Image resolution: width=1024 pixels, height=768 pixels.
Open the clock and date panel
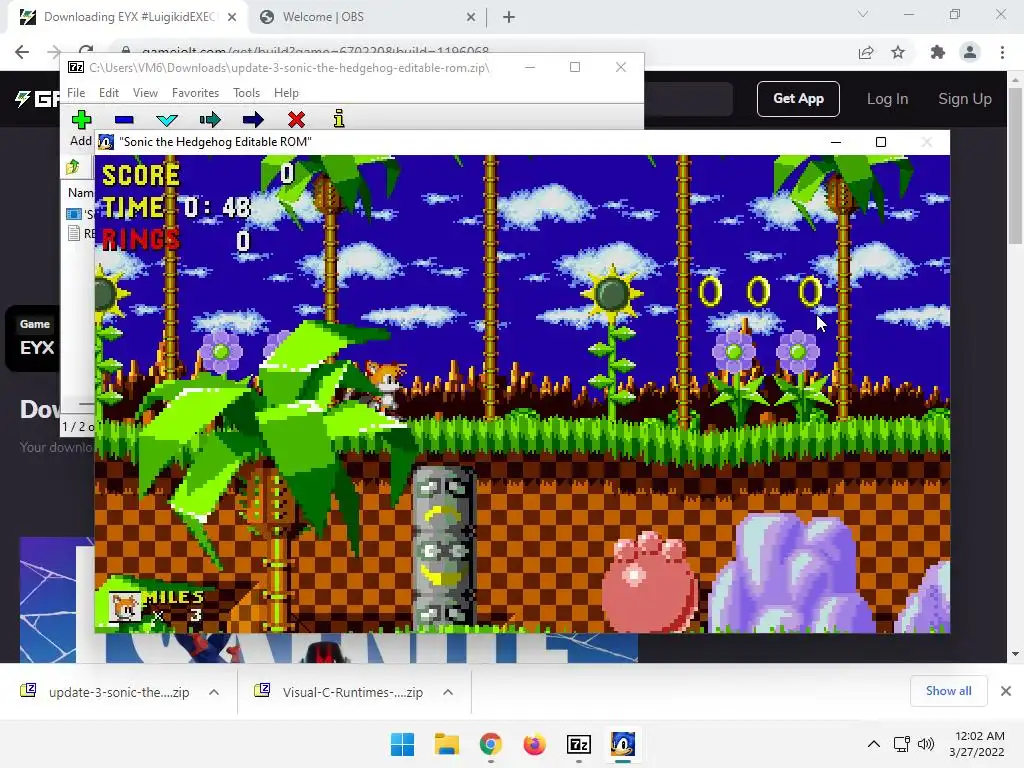(x=977, y=744)
